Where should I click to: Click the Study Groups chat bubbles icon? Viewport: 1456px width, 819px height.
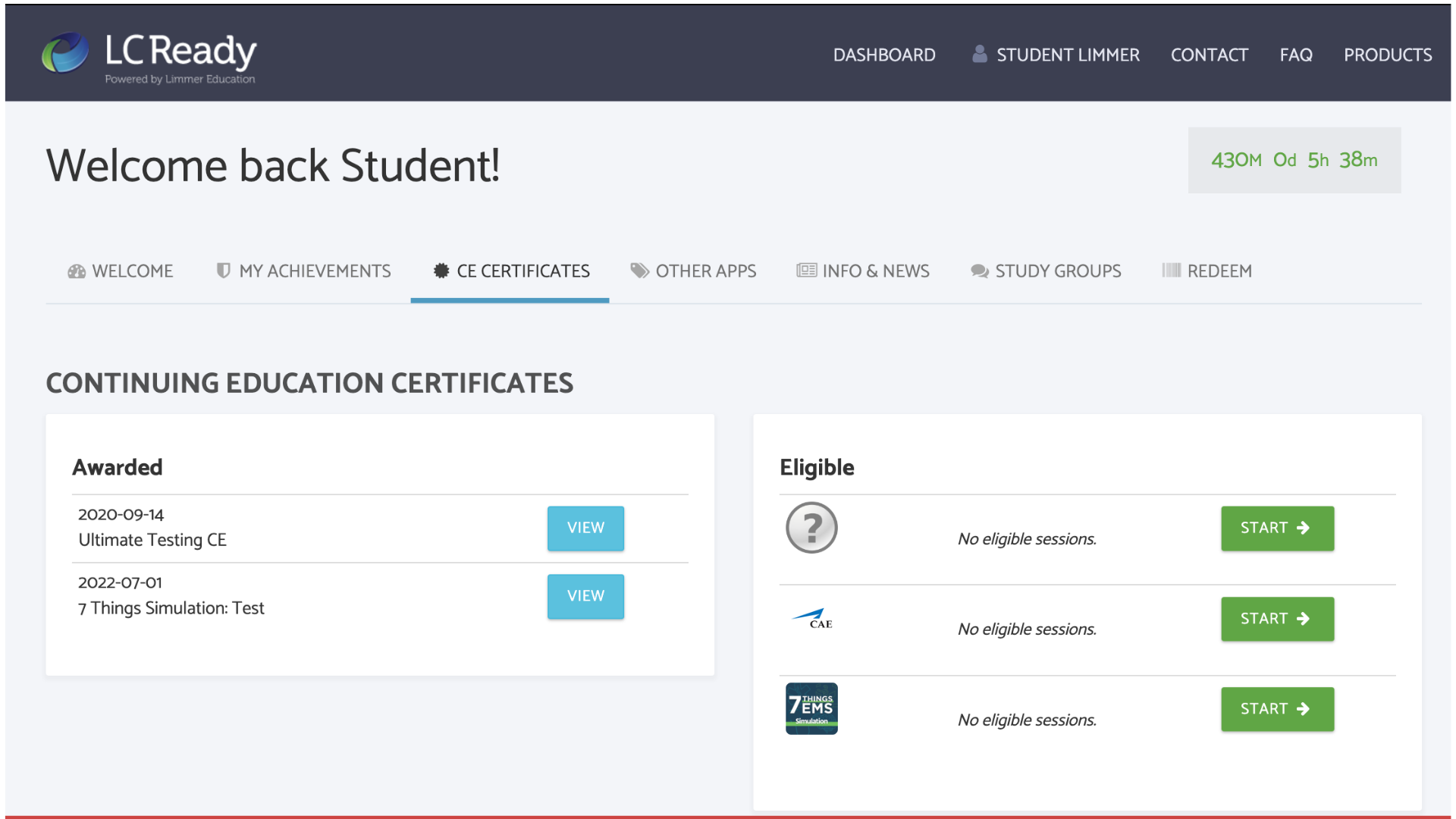tap(979, 271)
